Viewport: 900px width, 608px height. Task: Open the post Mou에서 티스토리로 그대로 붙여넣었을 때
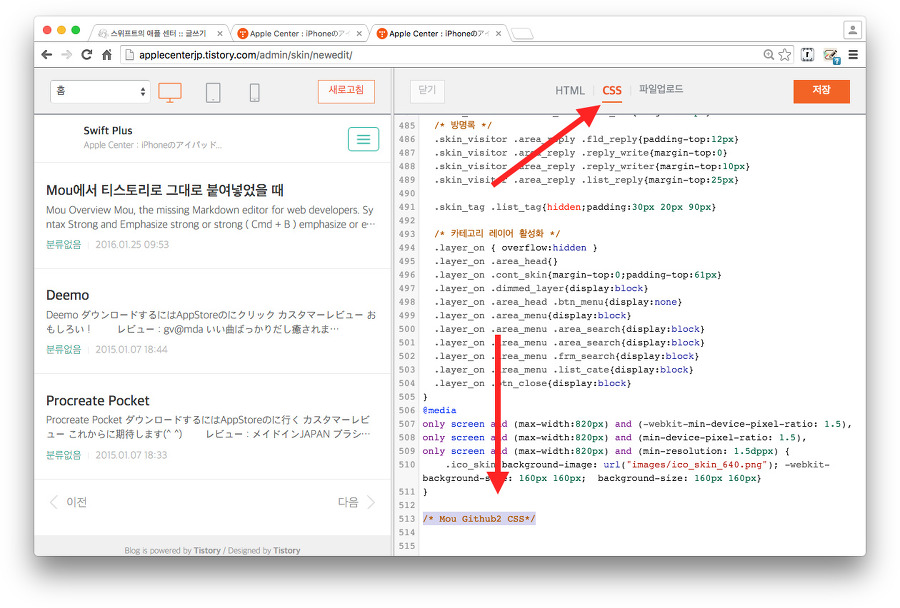(x=165, y=190)
